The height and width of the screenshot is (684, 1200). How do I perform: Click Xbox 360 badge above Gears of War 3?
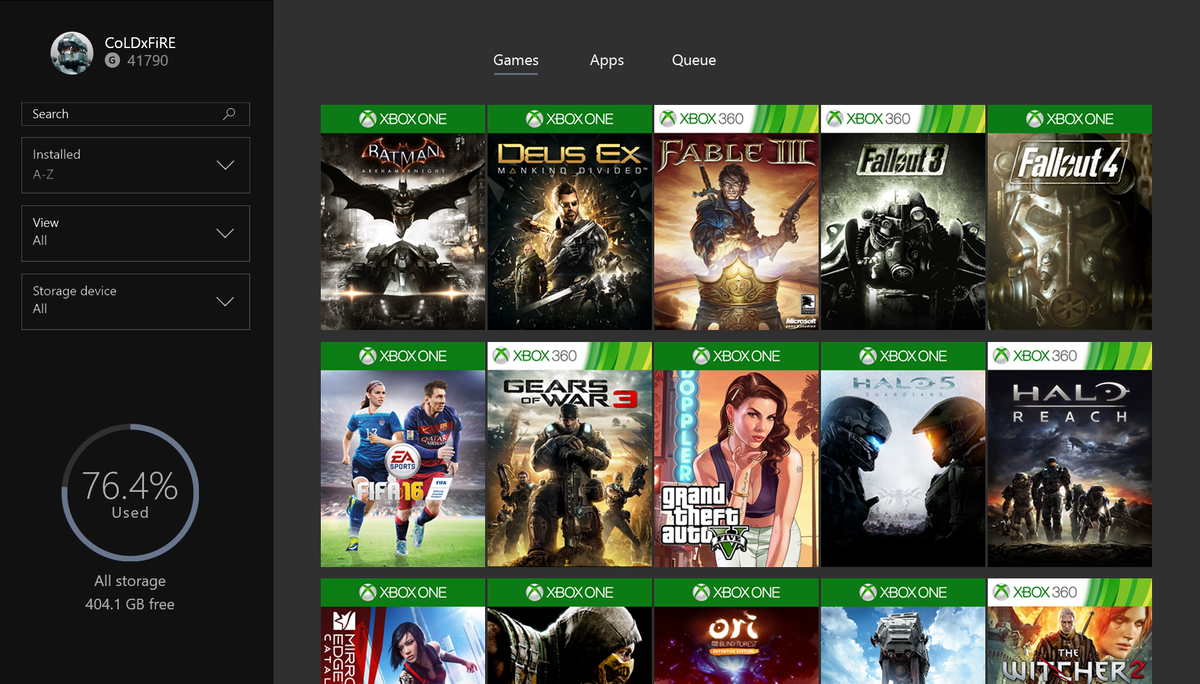click(569, 356)
